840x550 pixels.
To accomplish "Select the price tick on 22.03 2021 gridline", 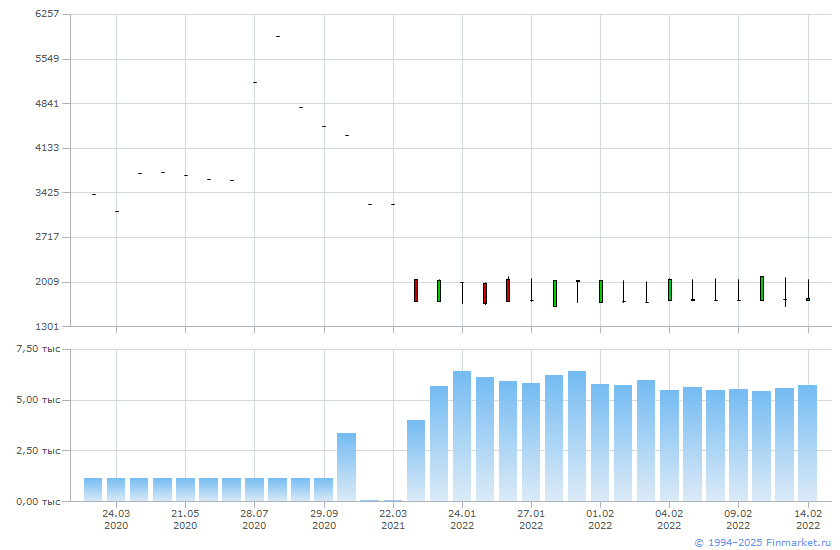I will click(x=393, y=205).
